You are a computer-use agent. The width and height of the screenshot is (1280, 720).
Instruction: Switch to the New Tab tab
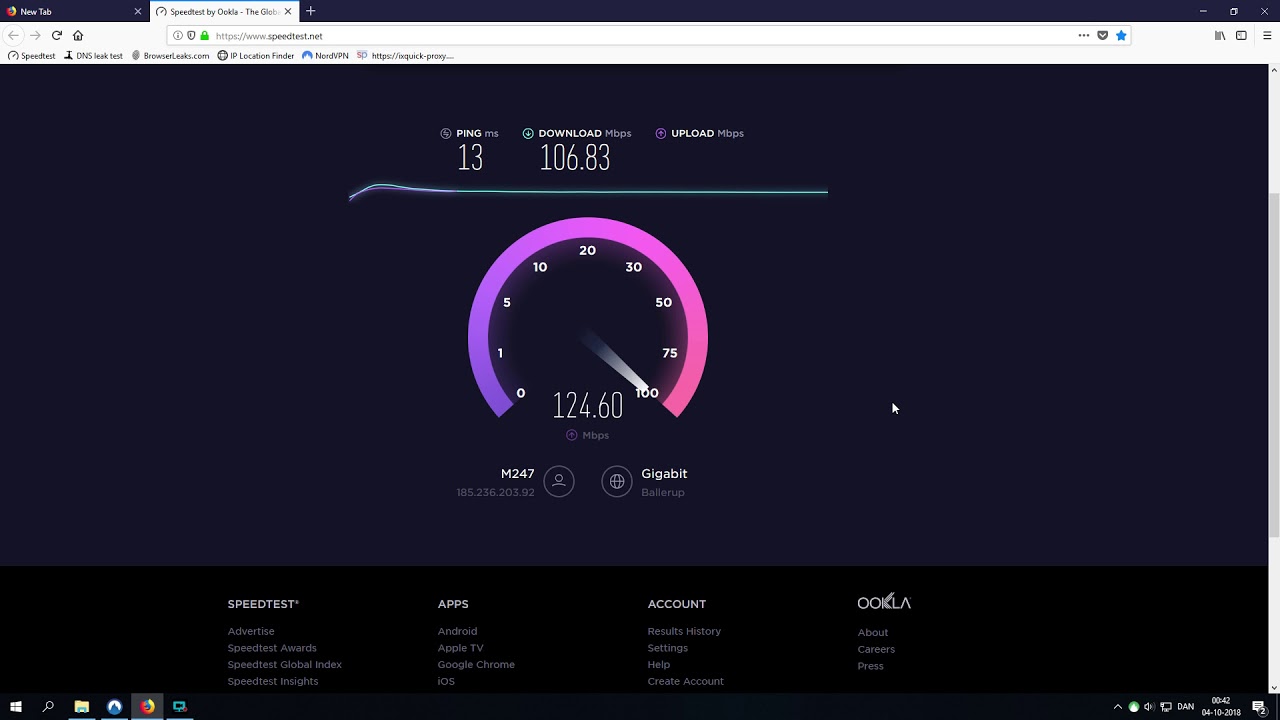(75, 12)
